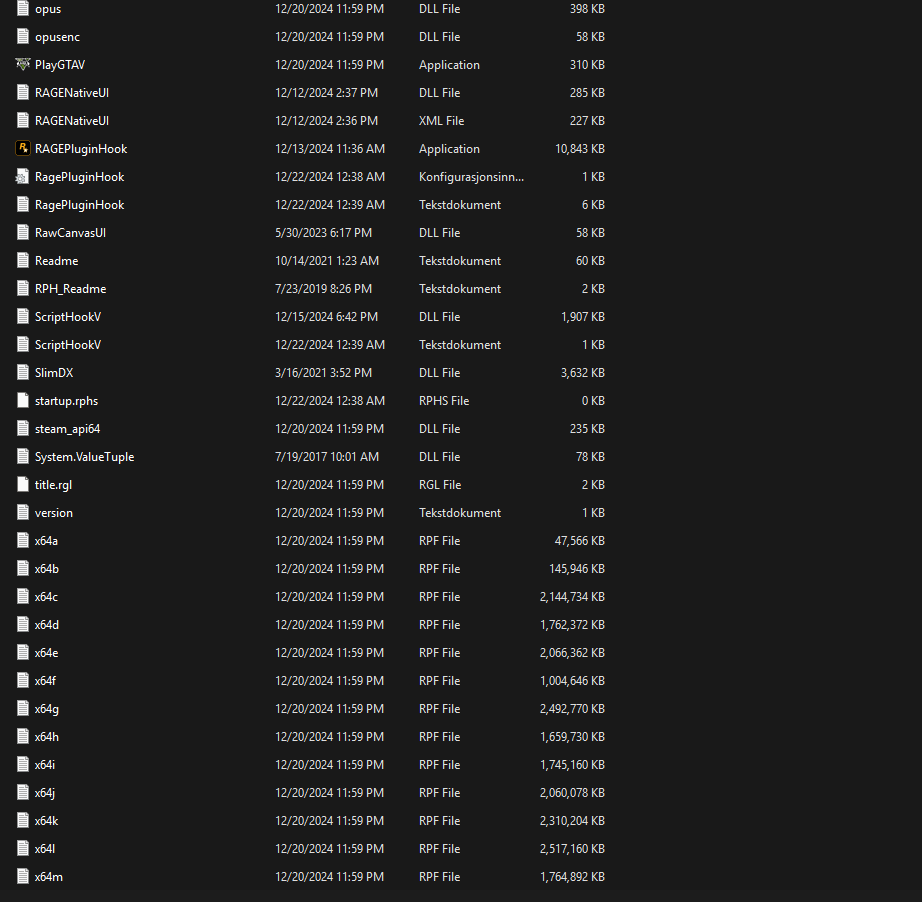This screenshot has height=902, width=922.
Task: Click the title.rgl blank file icon
Action: point(23,485)
